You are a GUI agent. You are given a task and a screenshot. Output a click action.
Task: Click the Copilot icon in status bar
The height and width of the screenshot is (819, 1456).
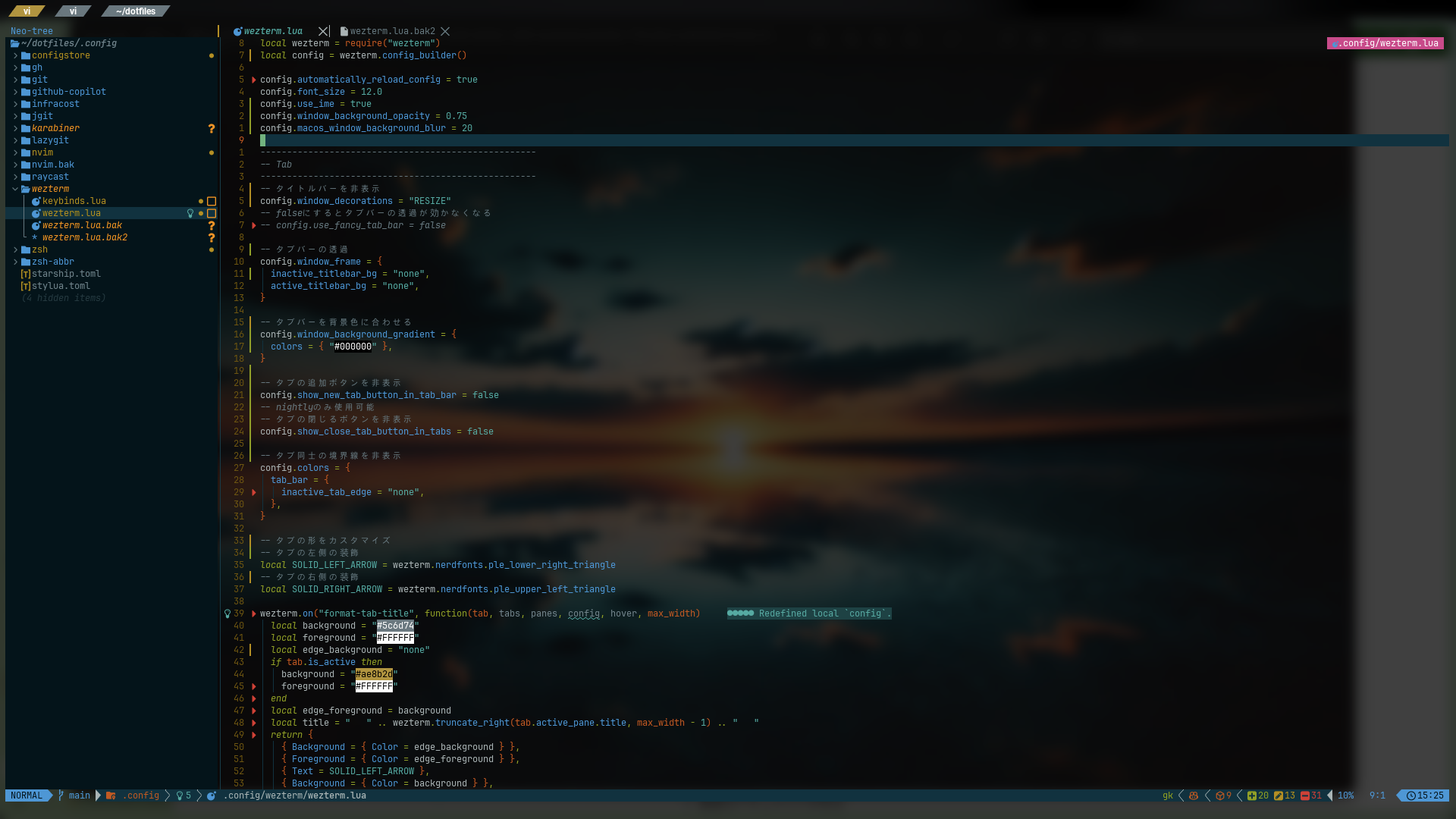[1194, 795]
